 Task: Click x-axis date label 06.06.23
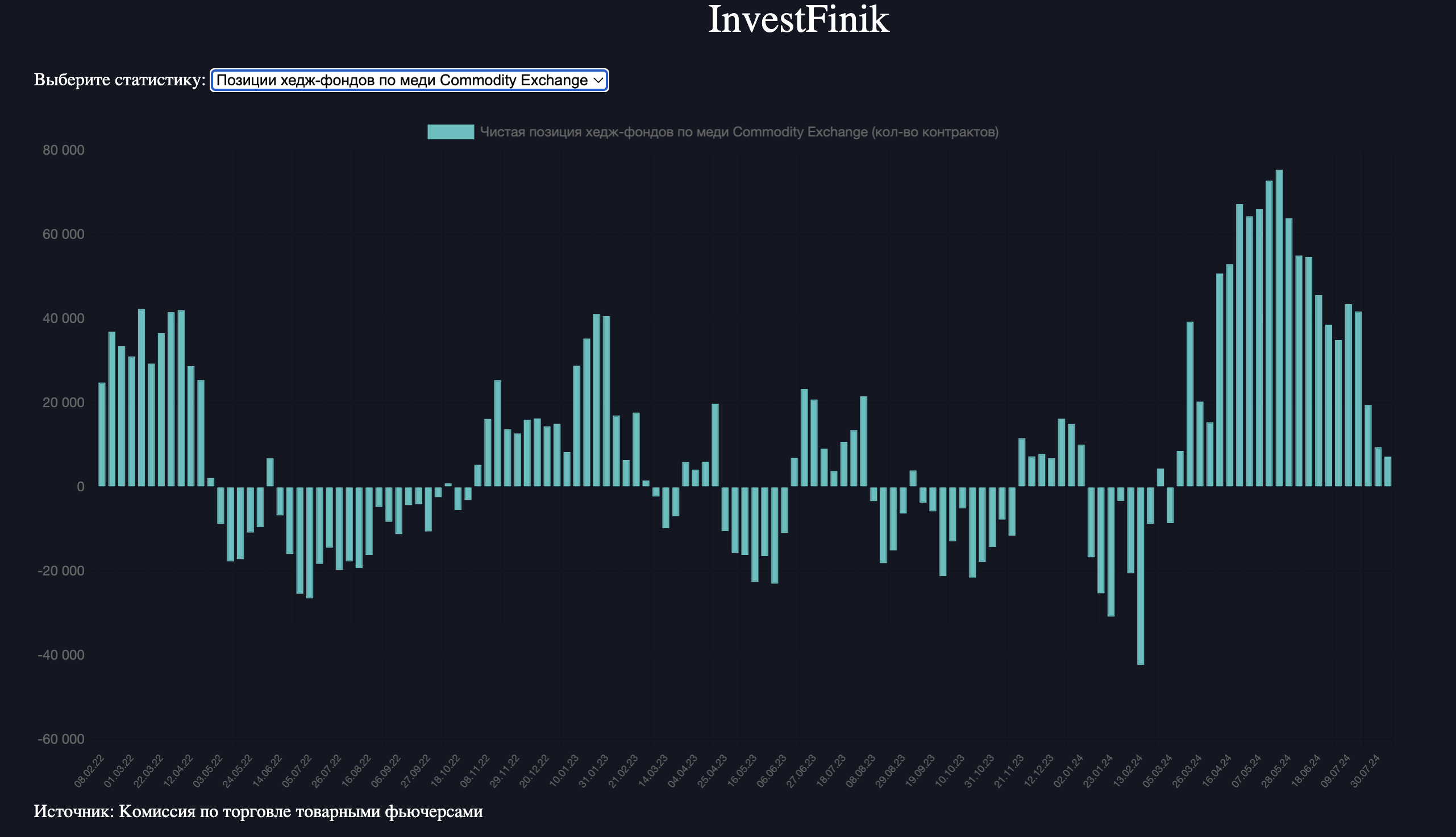[771, 771]
